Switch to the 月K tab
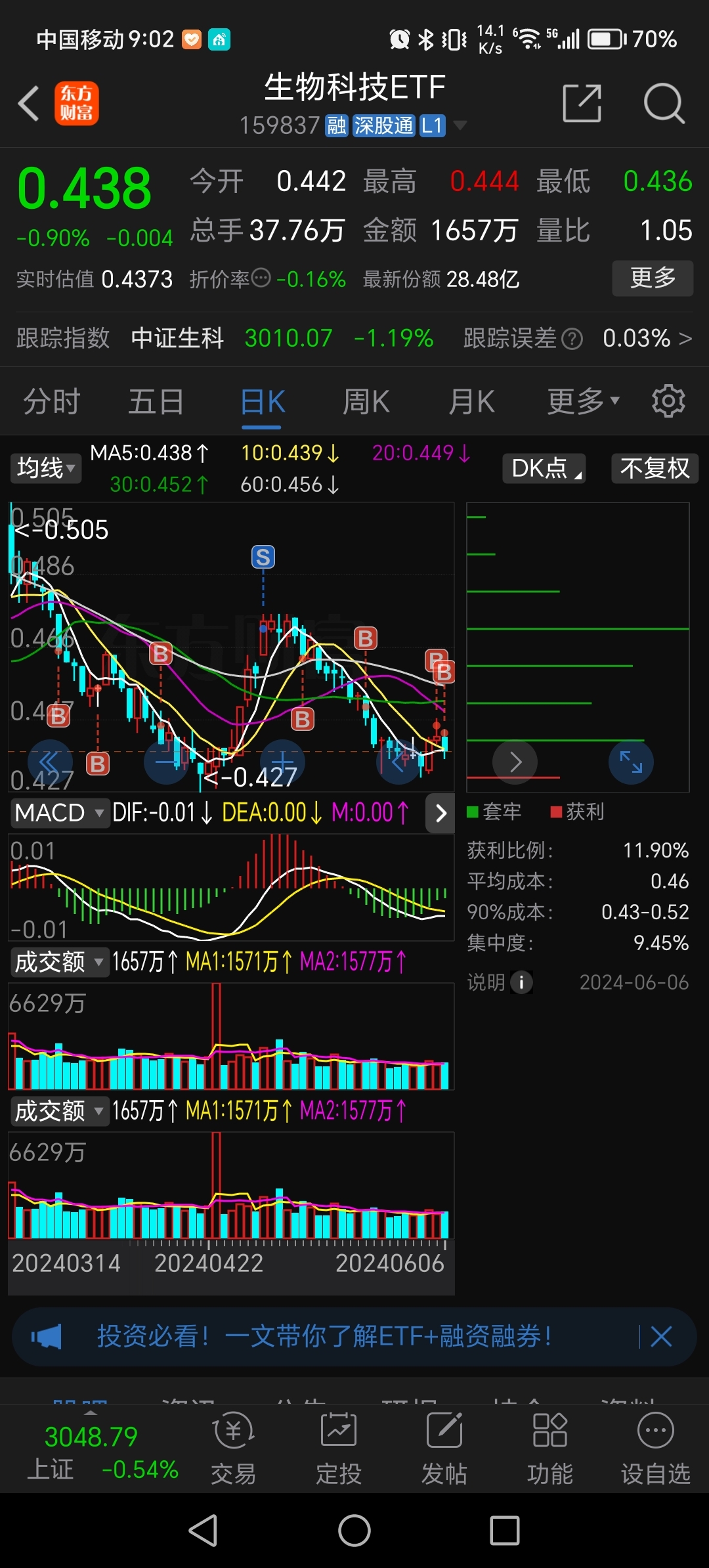Image resolution: width=709 pixels, height=1568 pixels. (471, 401)
